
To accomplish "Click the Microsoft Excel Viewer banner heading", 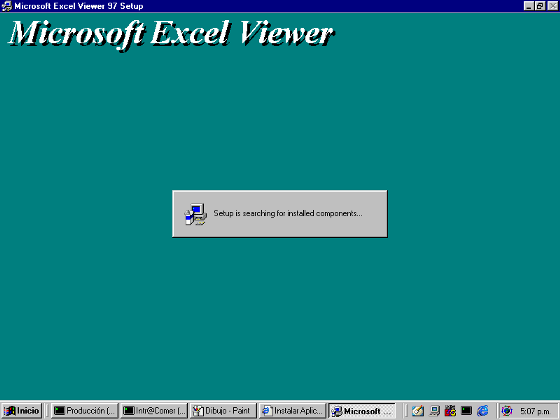I will [171, 34].
